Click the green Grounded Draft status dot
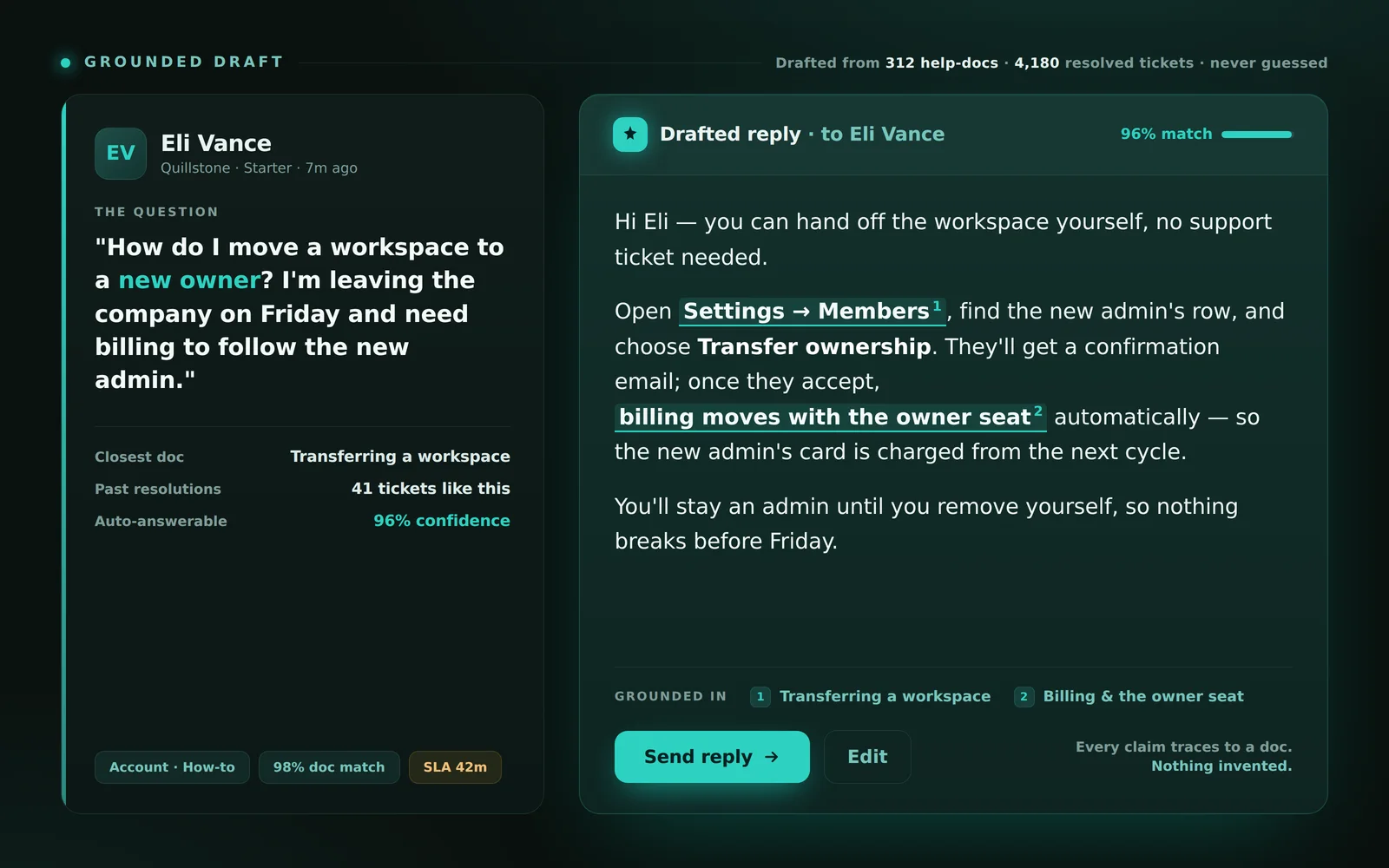This screenshot has width=1389, height=868. pyautogui.click(x=65, y=62)
